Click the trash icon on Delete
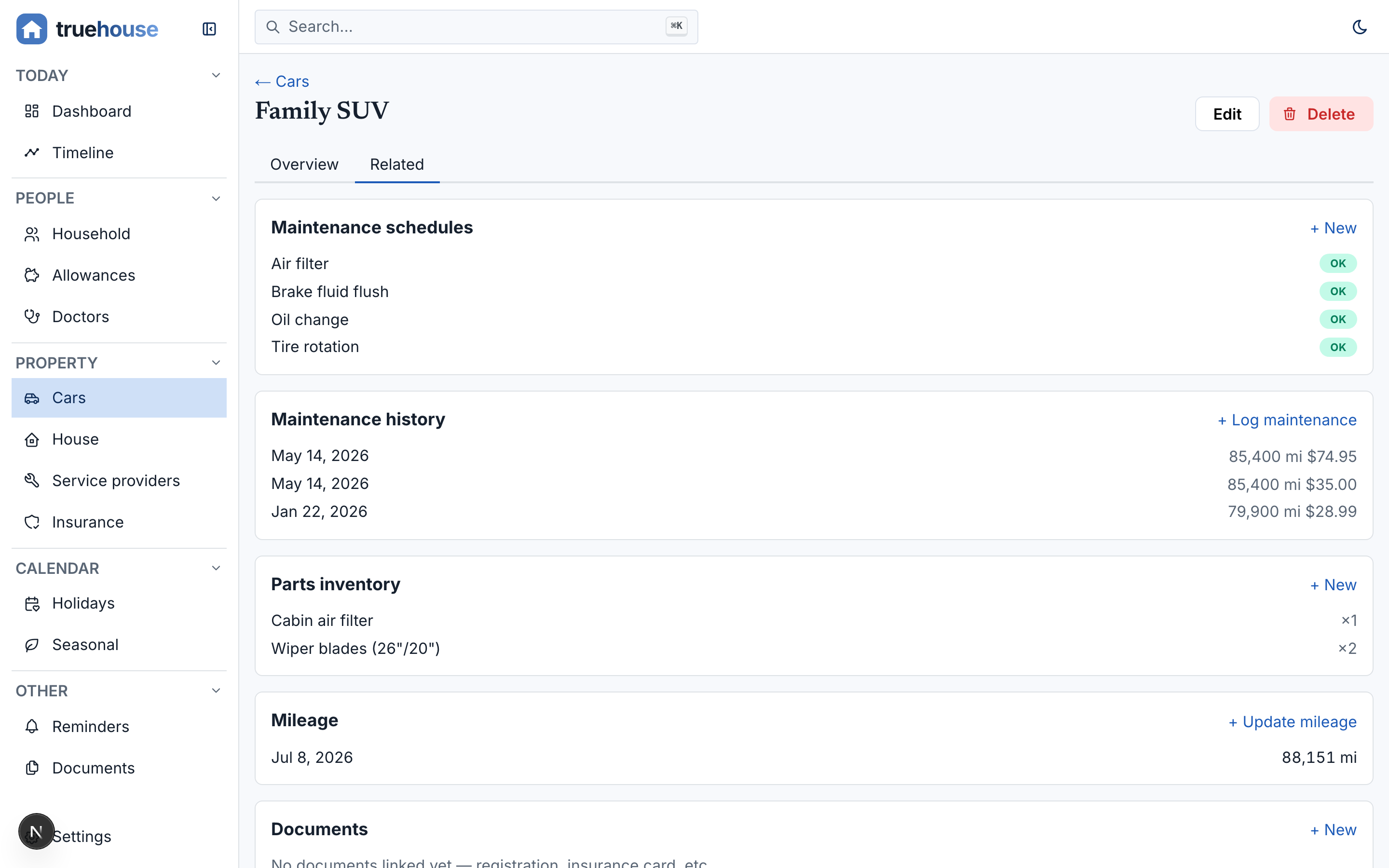The height and width of the screenshot is (868, 1389). (1290, 114)
